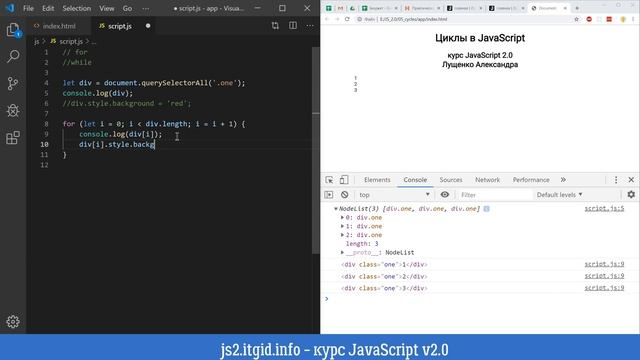Open console settings gear
Viewport: 640px width, 360px height.
(x=631, y=195)
